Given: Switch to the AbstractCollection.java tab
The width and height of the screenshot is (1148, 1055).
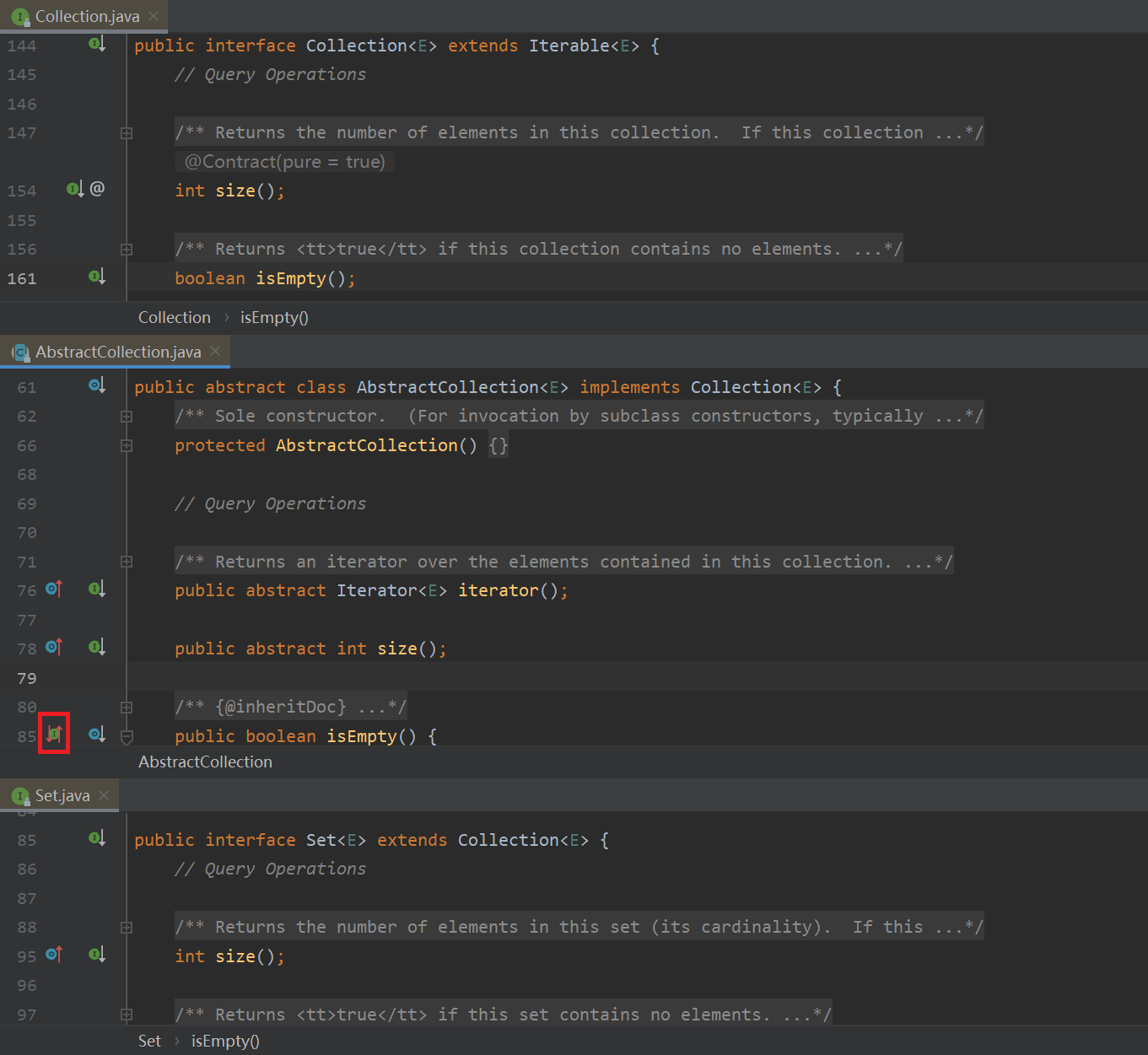Looking at the screenshot, I should click(115, 352).
